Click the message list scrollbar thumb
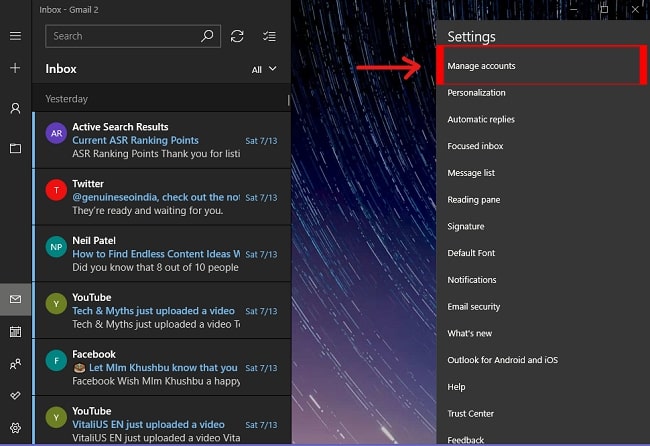The width and height of the screenshot is (650, 446). [x=289, y=100]
